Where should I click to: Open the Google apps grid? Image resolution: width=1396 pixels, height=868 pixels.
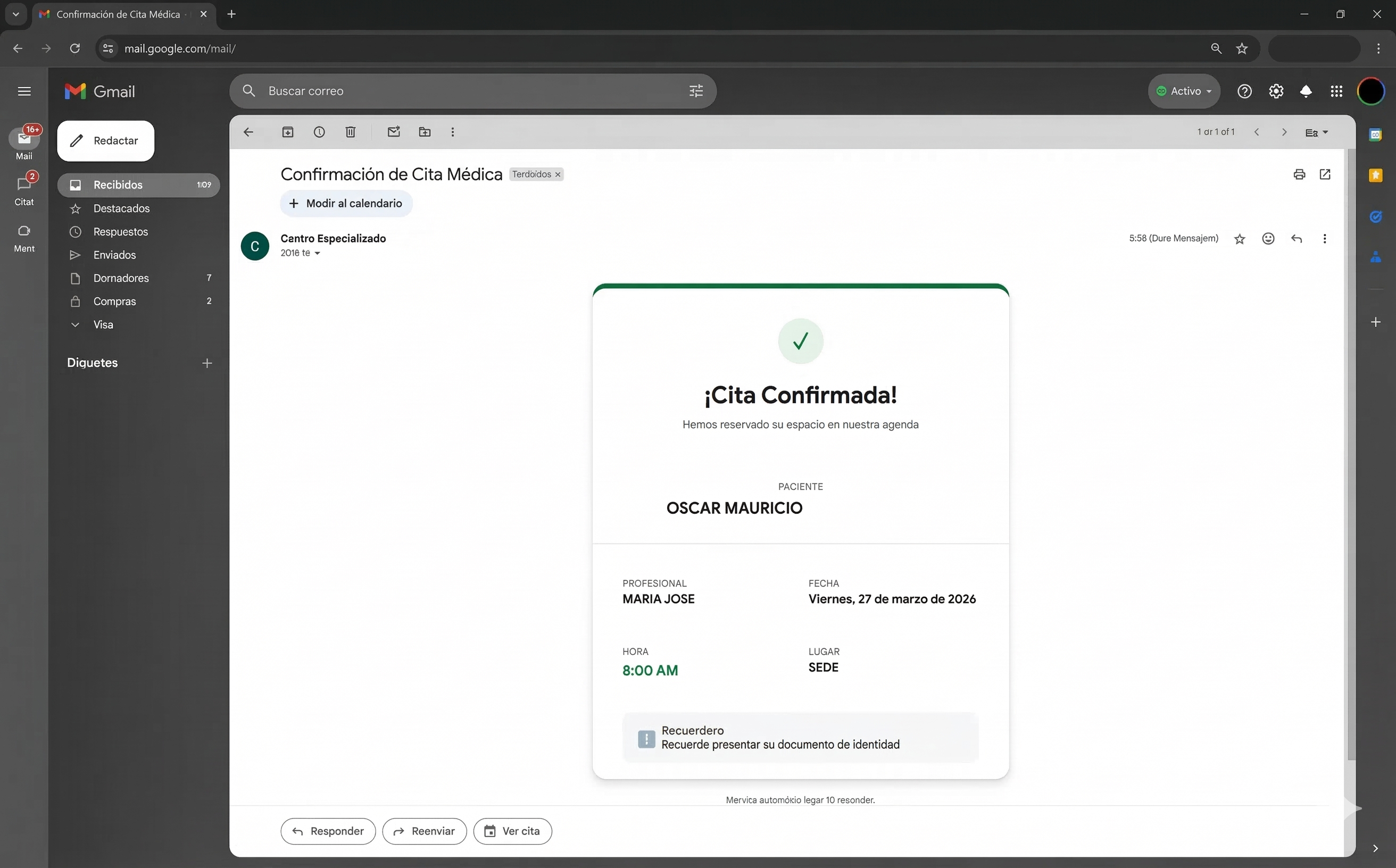point(1336,91)
